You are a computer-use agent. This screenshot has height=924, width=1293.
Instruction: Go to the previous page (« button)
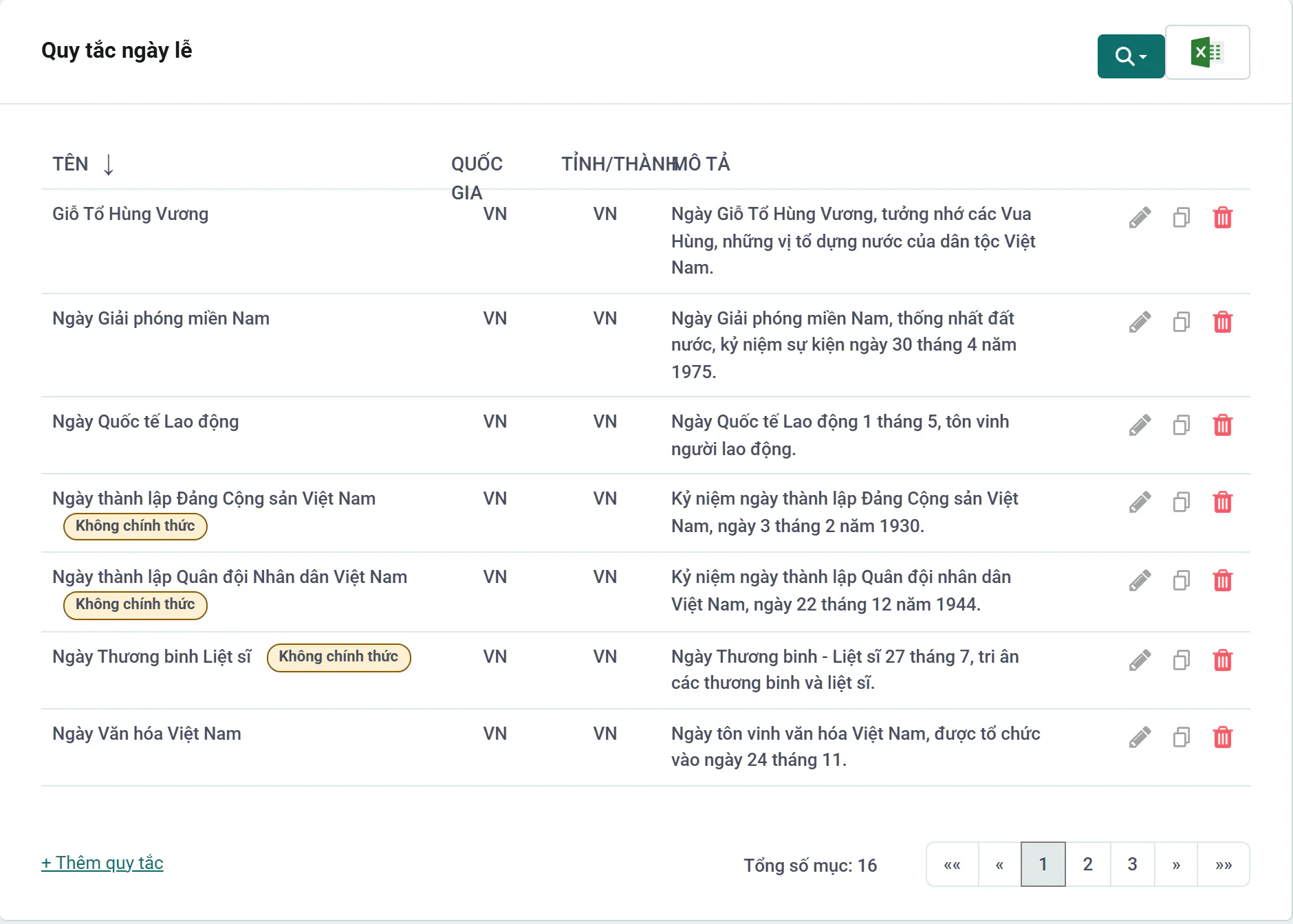(999, 864)
